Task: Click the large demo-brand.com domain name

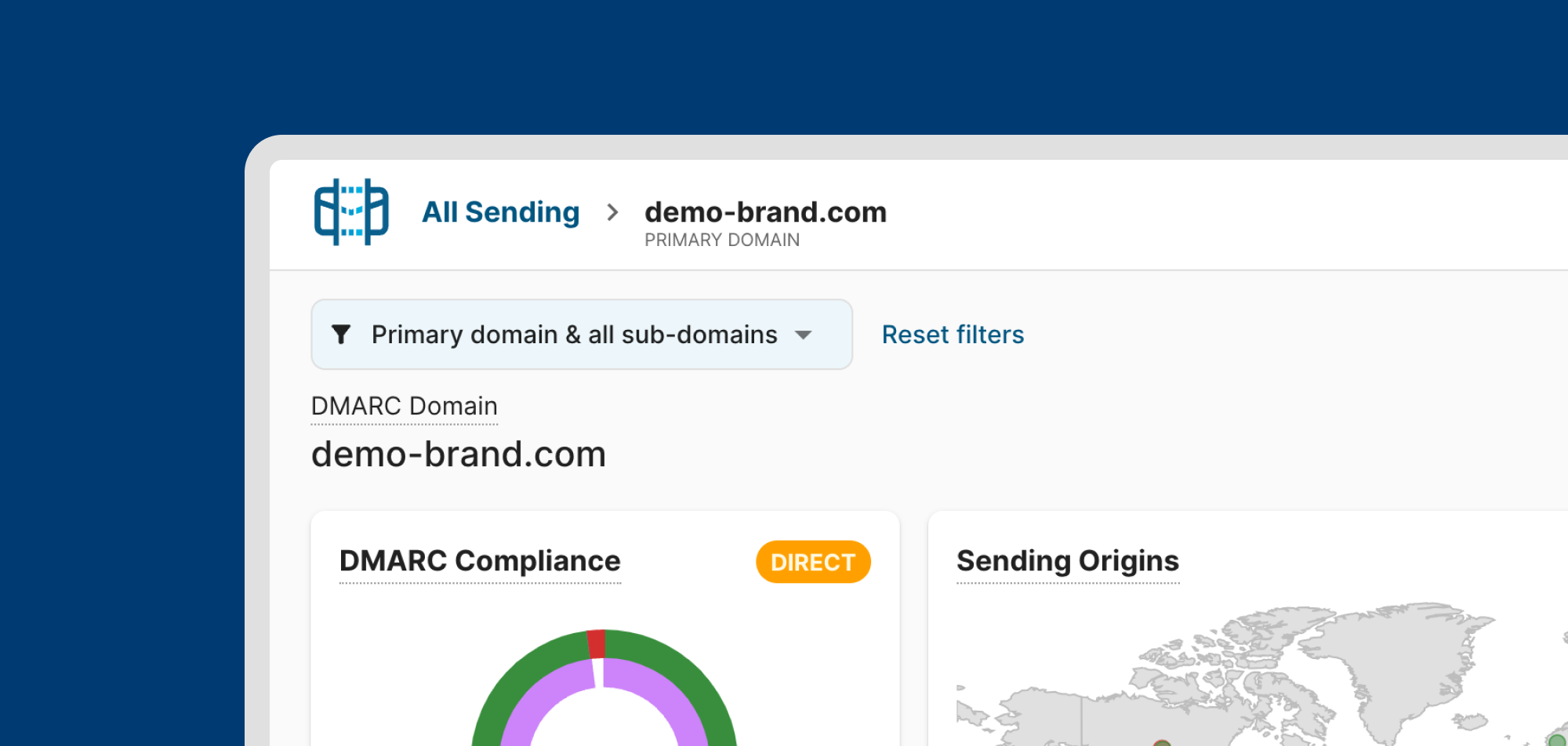Action: [x=459, y=454]
